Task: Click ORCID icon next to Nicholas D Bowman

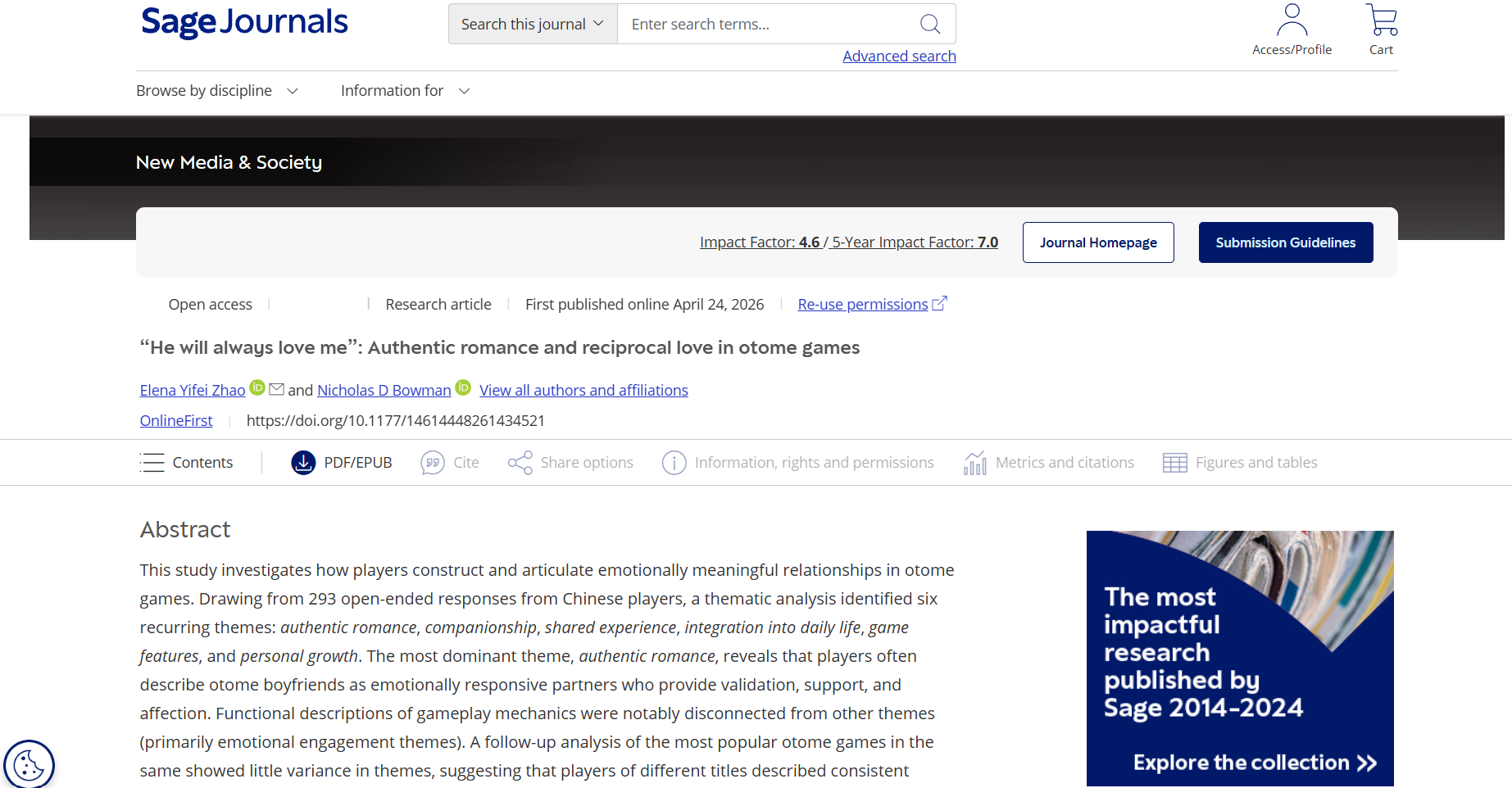Action: [463, 387]
